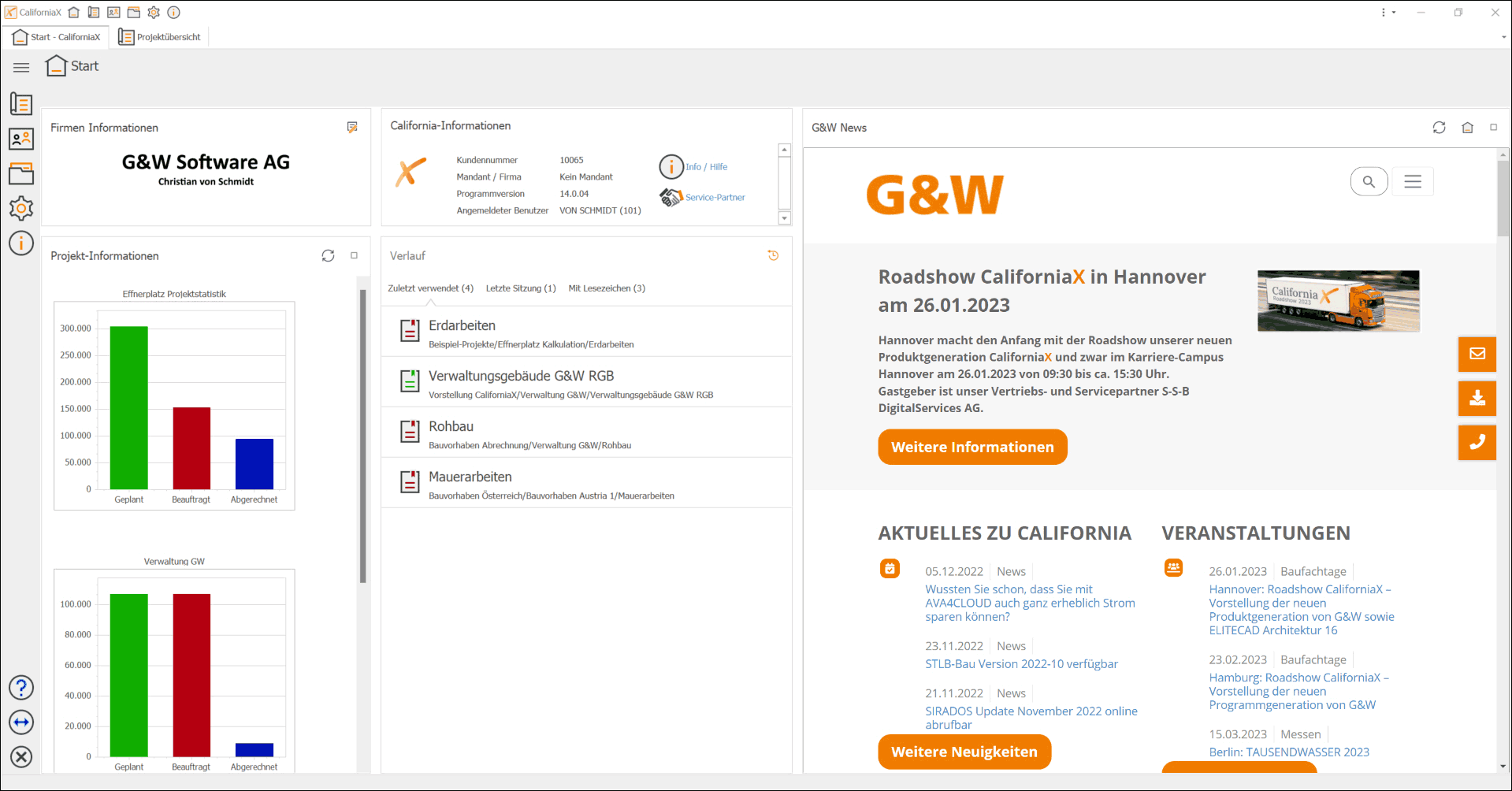
Task: Click Start heading home icon
Action: (x=56, y=65)
